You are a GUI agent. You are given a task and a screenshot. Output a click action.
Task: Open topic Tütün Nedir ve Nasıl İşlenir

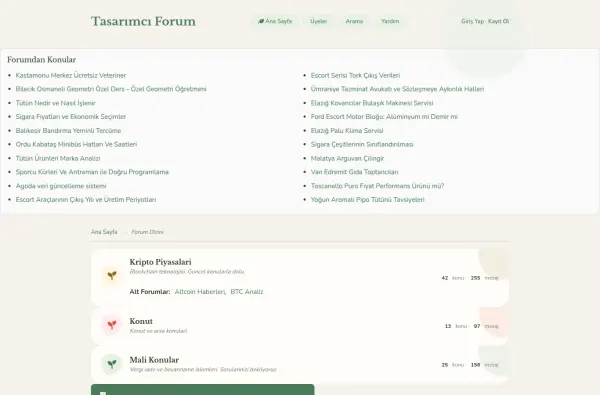coord(55,103)
